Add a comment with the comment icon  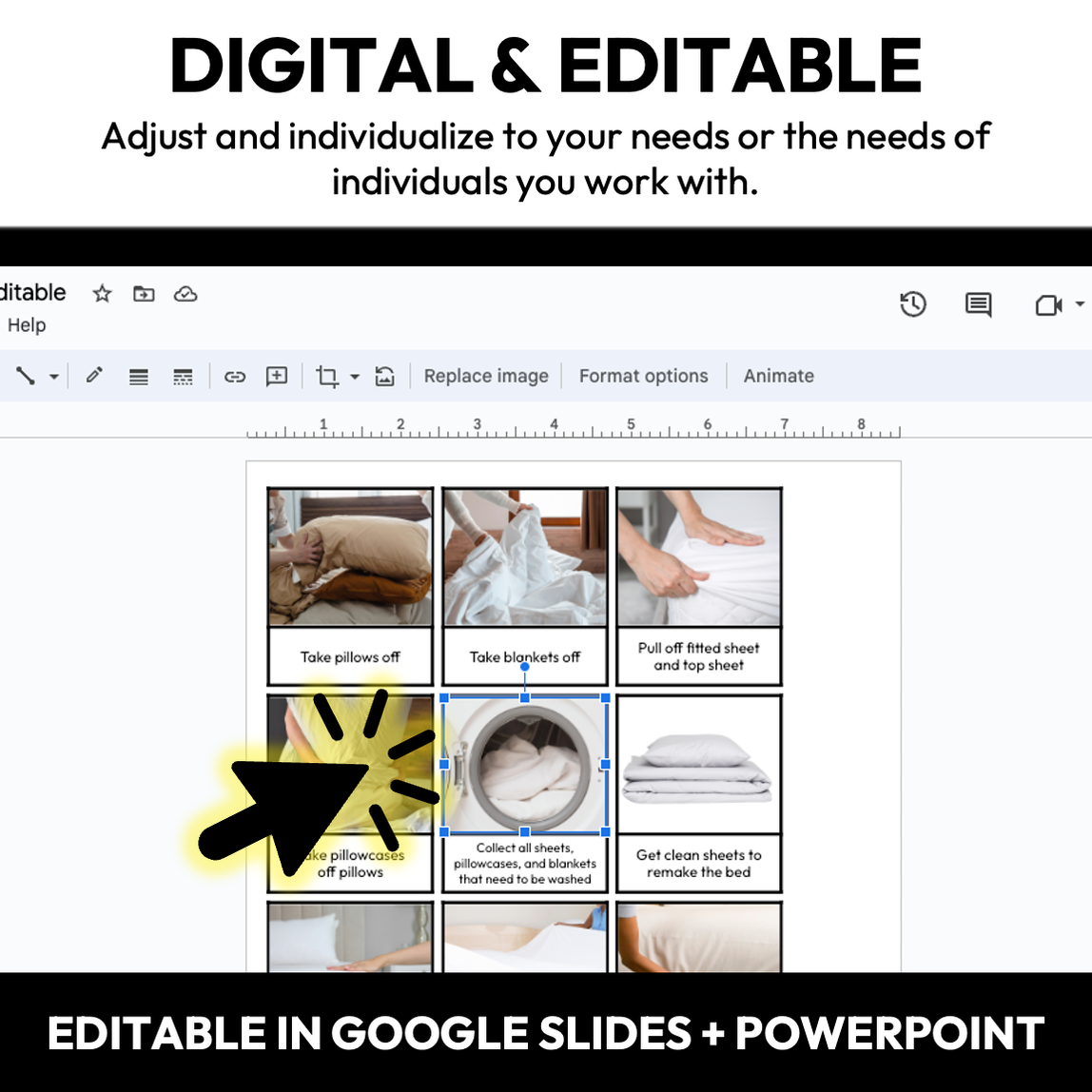click(276, 376)
